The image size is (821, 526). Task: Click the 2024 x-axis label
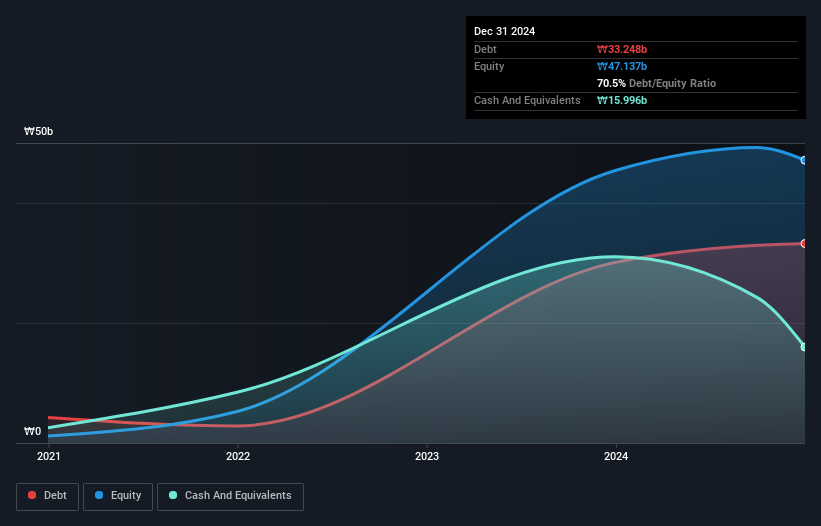(x=616, y=456)
